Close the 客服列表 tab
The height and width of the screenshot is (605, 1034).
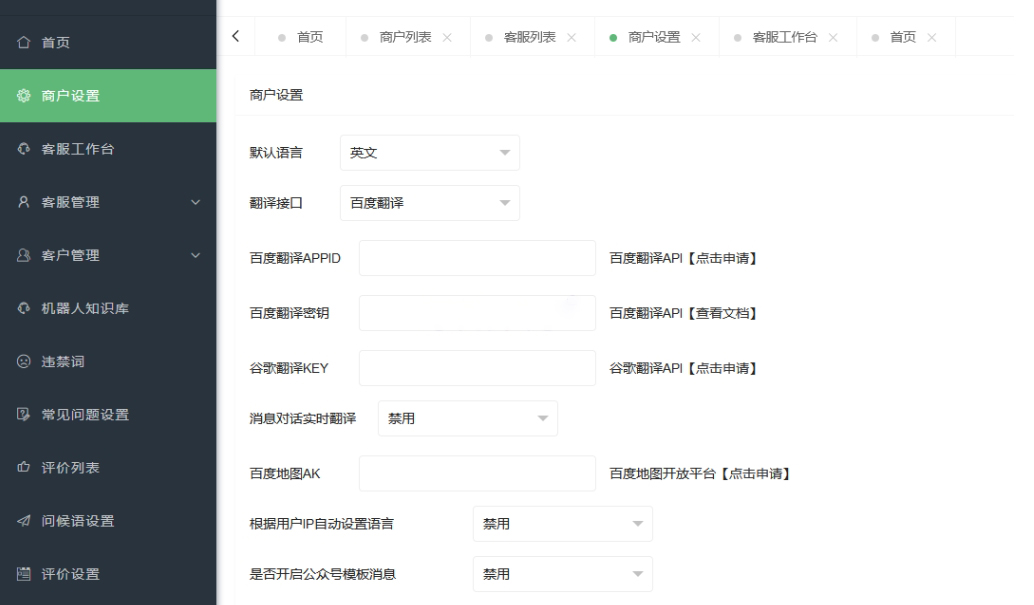(572, 38)
